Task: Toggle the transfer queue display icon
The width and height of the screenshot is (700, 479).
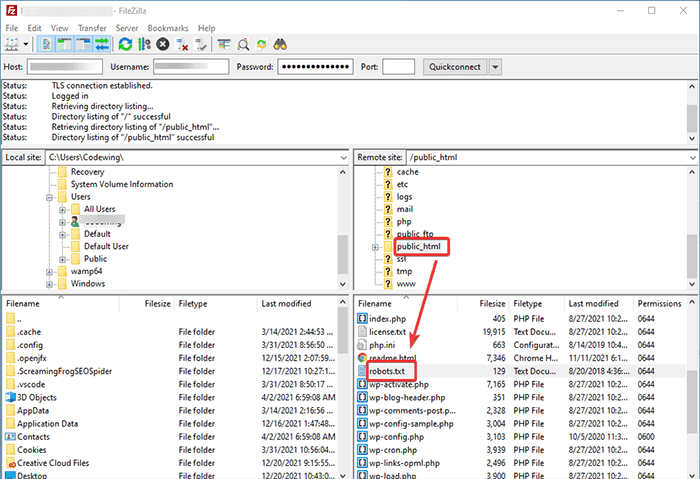Action: (x=100, y=45)
